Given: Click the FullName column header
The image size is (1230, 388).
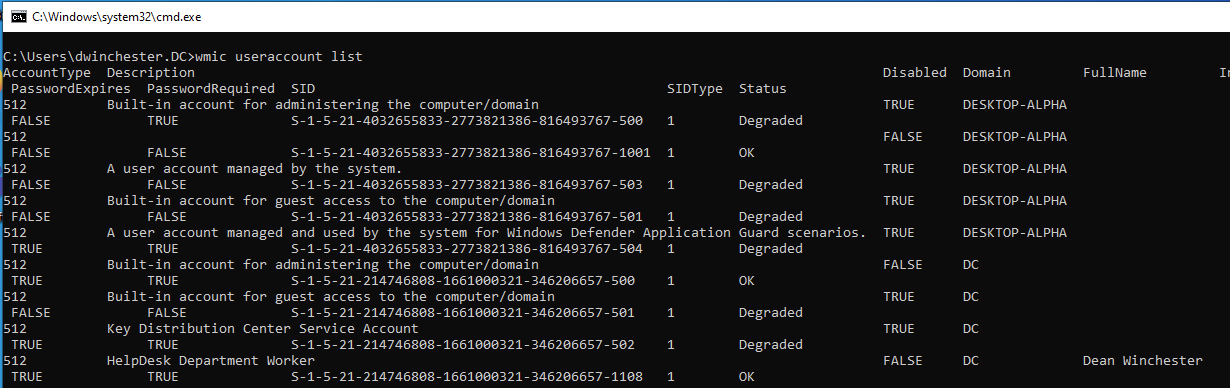Looking at the screenshot, I should (1114, 72).
